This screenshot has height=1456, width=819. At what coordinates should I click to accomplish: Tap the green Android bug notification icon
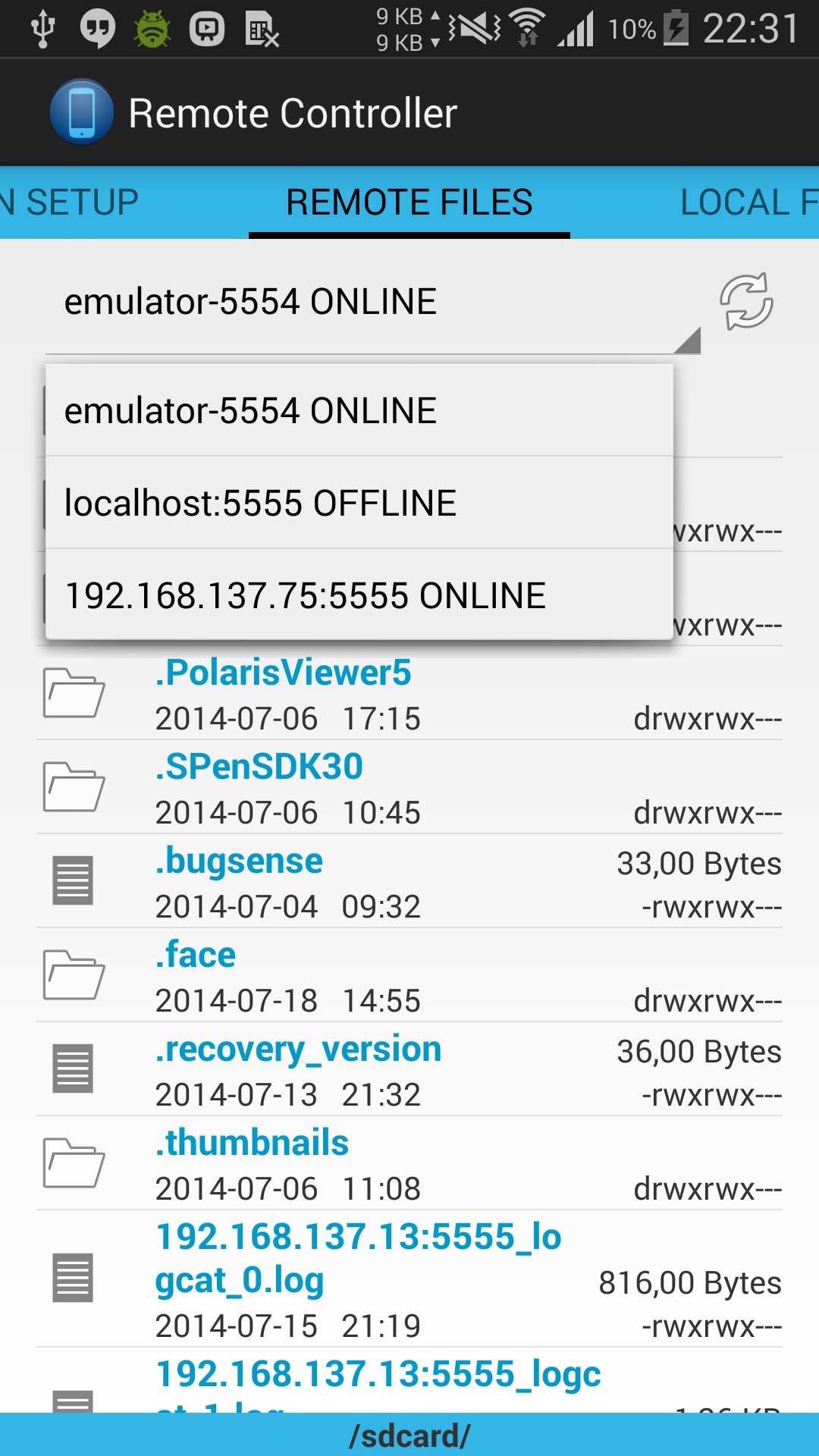[152, 29]
